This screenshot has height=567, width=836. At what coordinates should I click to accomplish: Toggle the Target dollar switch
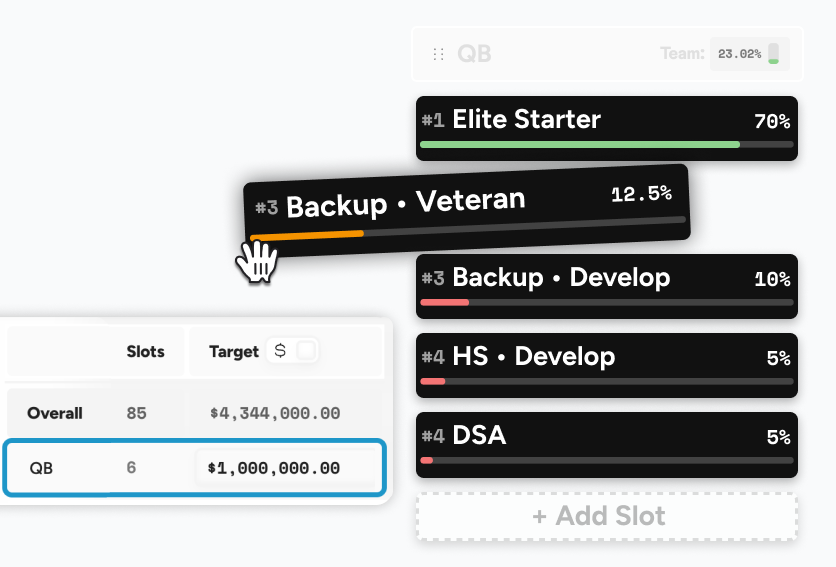(306, 351)
